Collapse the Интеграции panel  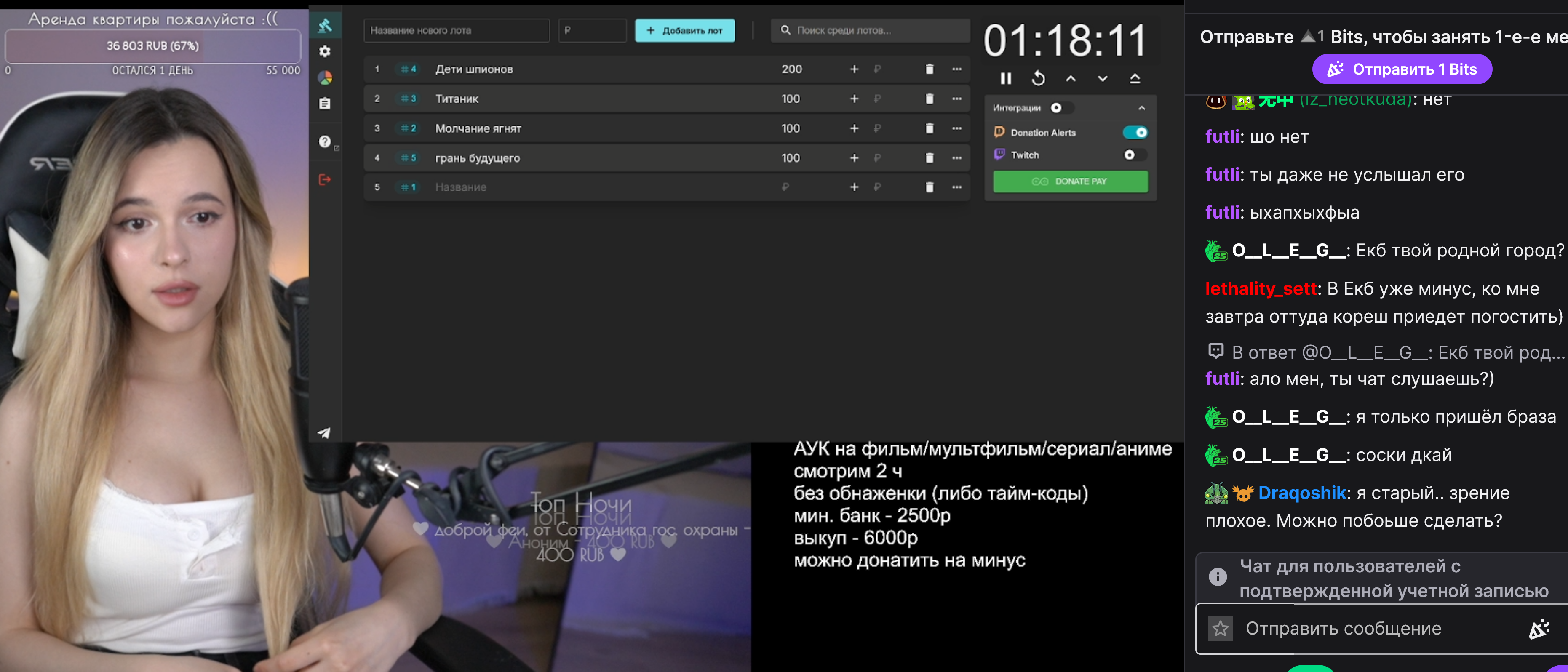pyautogui.click(x=1141, y=108)
